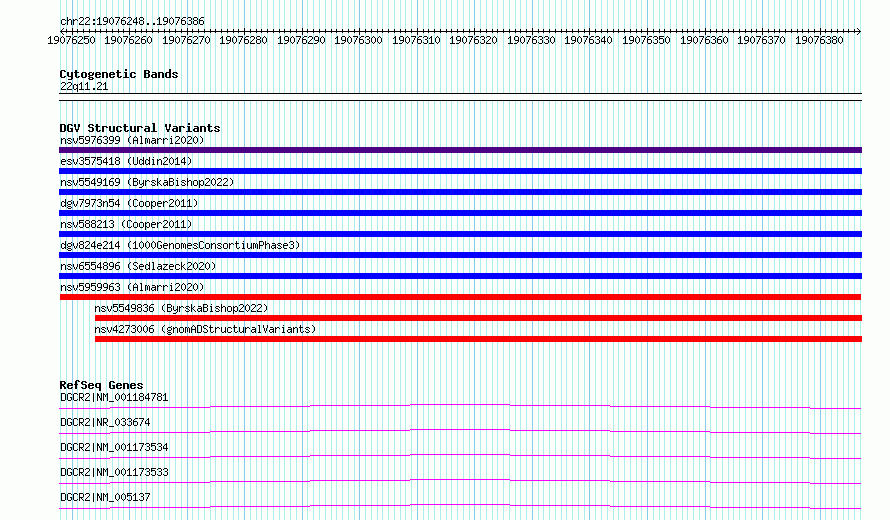
Task: Click ruler position 19076320
Action: [473, 40]
